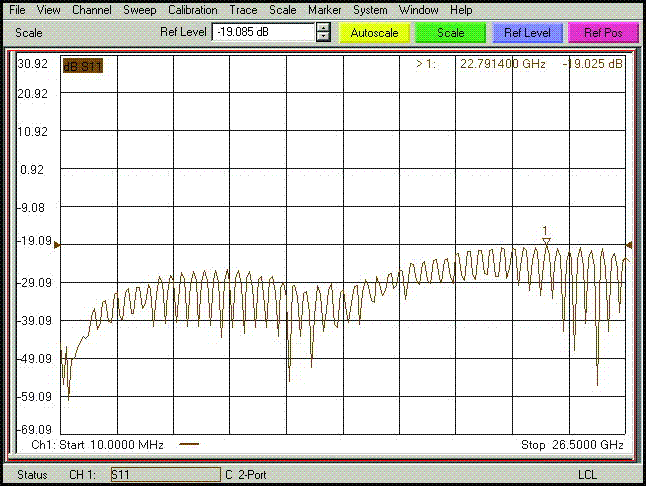
Task: Click the marker value -19.025 dB
Action: point(592,64)
